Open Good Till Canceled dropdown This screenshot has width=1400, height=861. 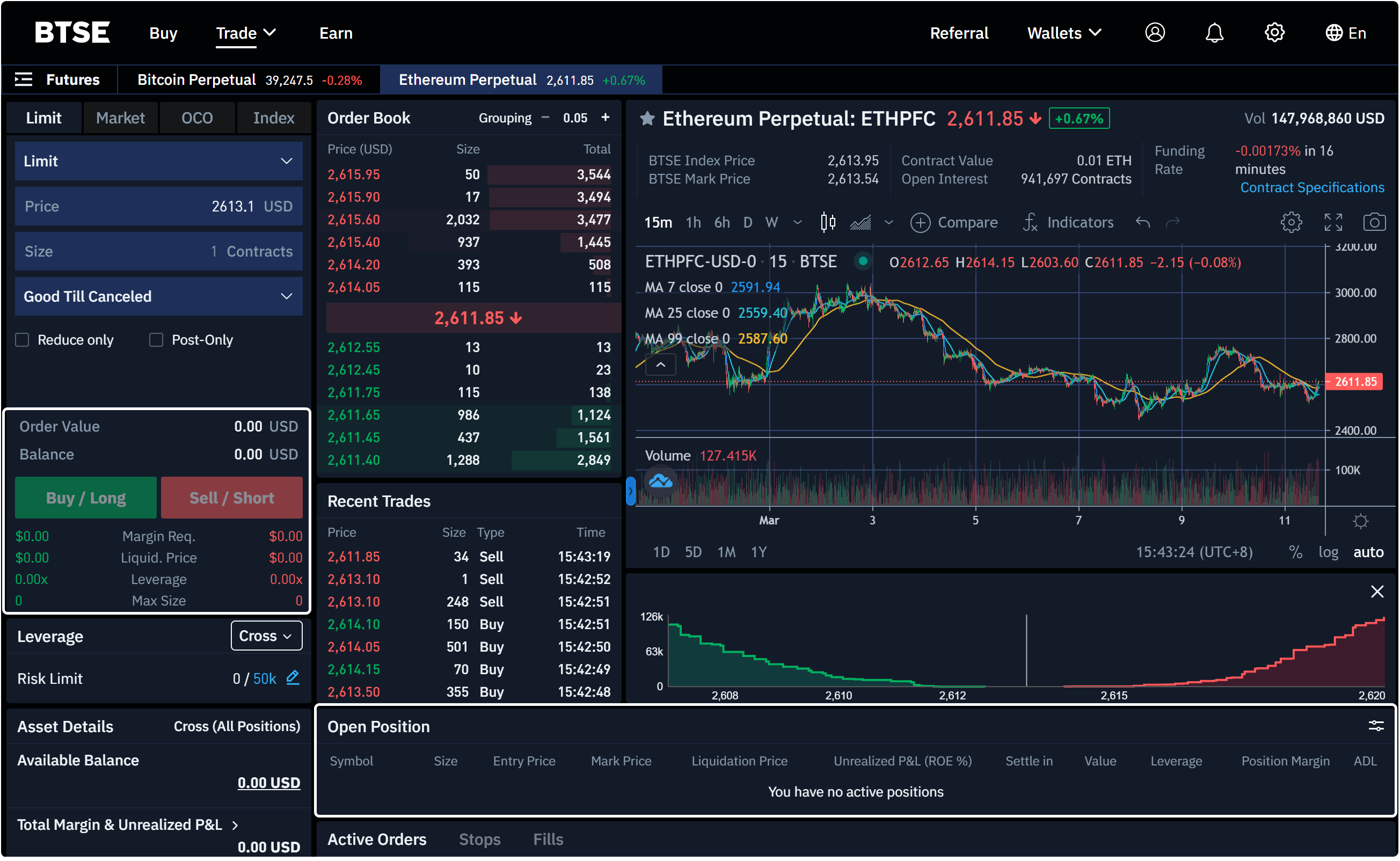[x=159, y=297]
